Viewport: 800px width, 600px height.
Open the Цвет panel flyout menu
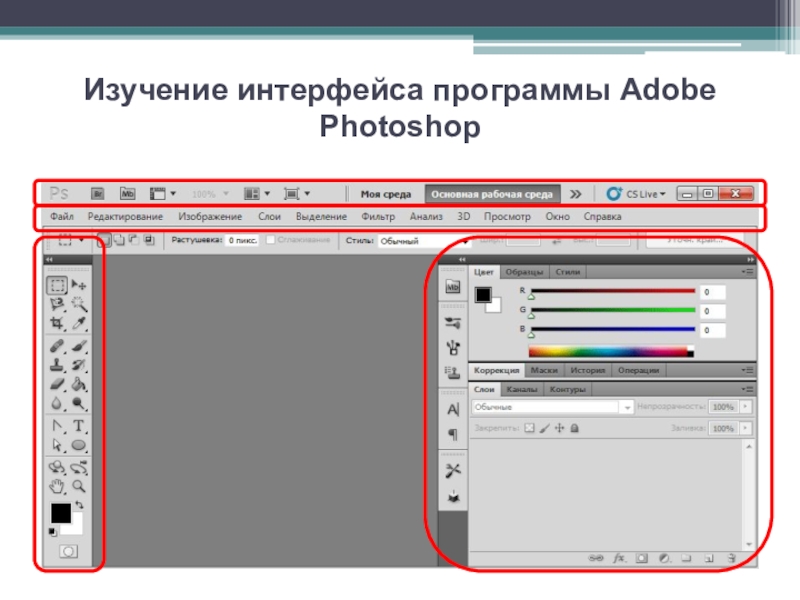coord(747,272)
